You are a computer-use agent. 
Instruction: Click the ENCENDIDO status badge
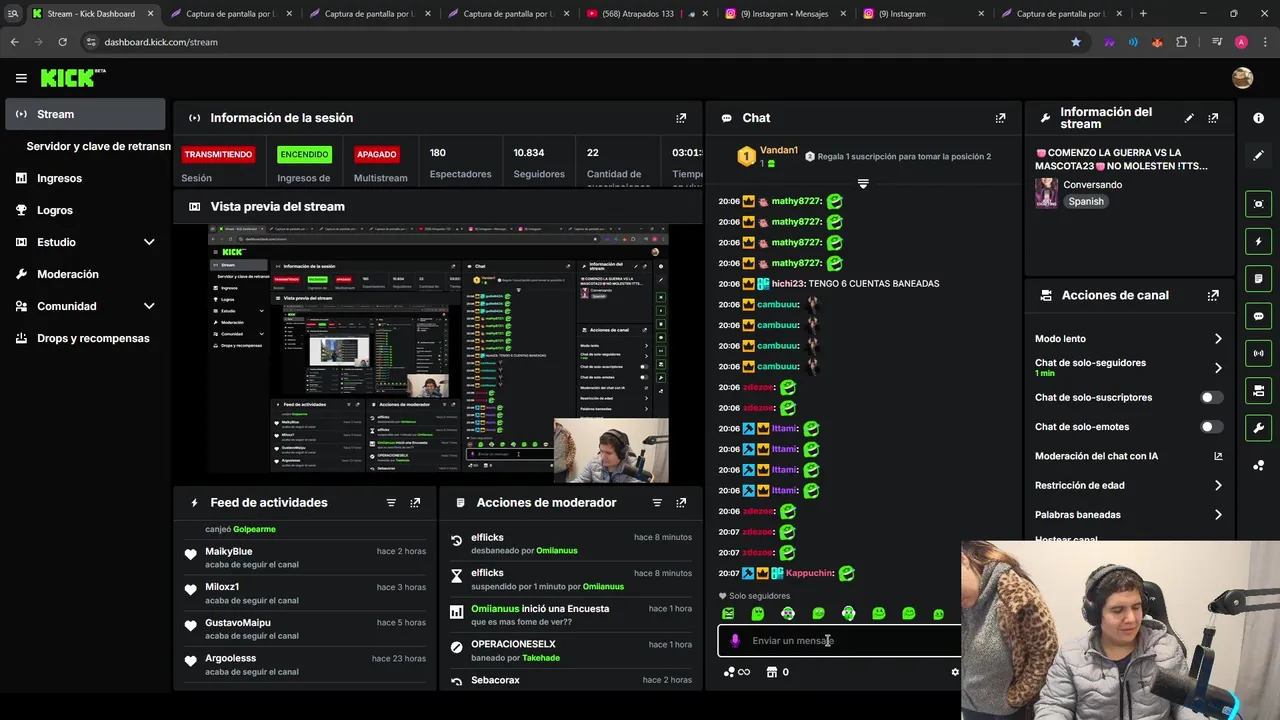point(304,155)
